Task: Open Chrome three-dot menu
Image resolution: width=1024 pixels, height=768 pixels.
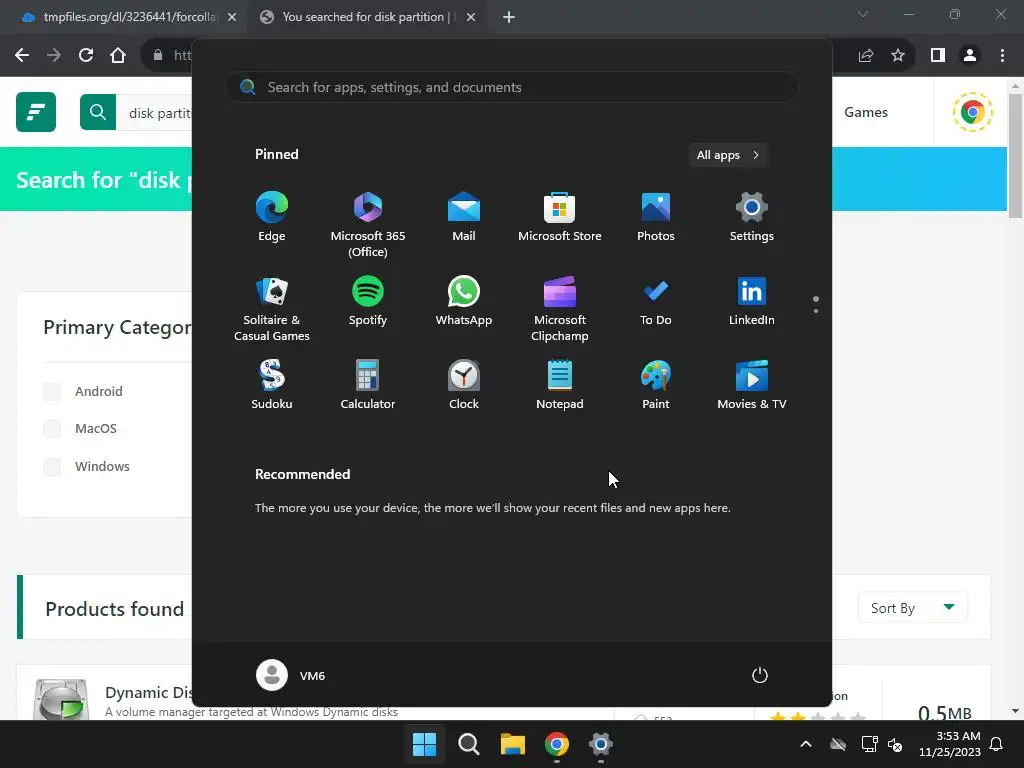Action: point(1002,56)
